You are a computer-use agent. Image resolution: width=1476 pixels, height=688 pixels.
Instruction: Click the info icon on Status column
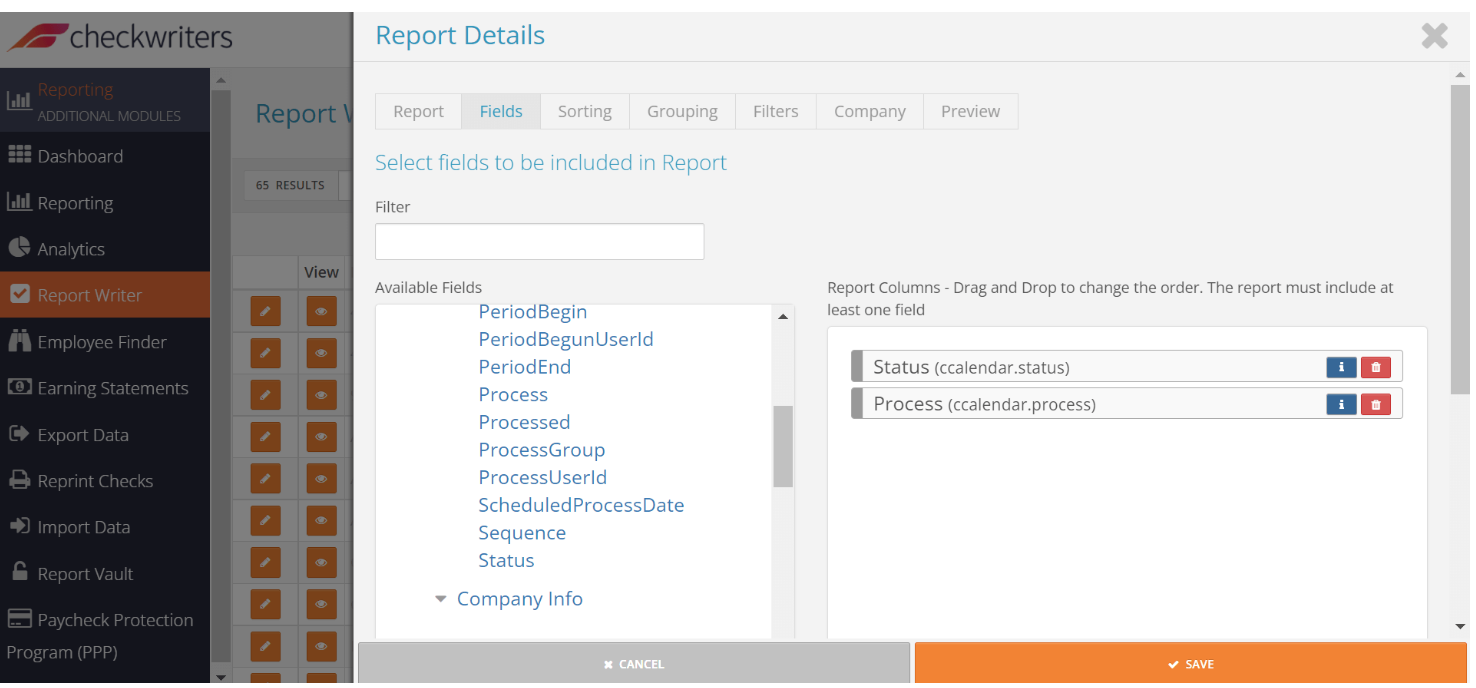click(1341, 367)
